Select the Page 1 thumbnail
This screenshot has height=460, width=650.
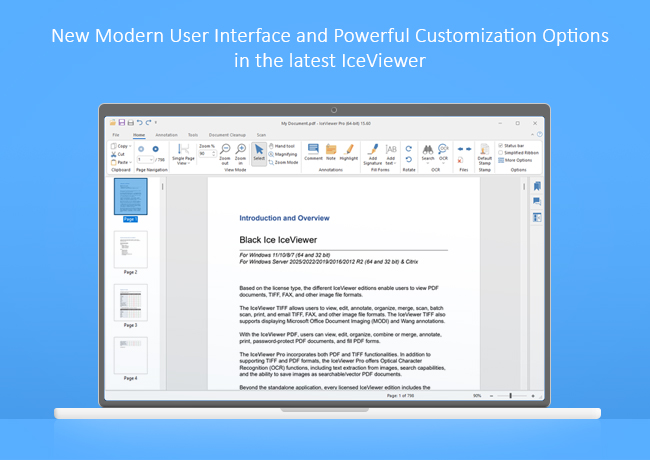click(x=131, y=196)
